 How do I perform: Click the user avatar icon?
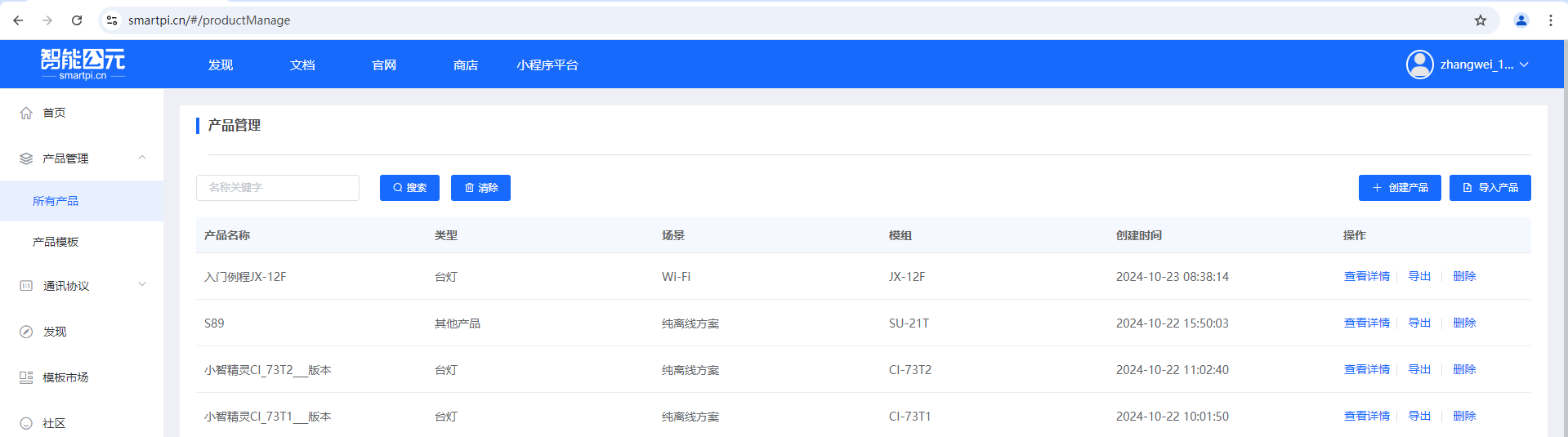pos(1420,65)
